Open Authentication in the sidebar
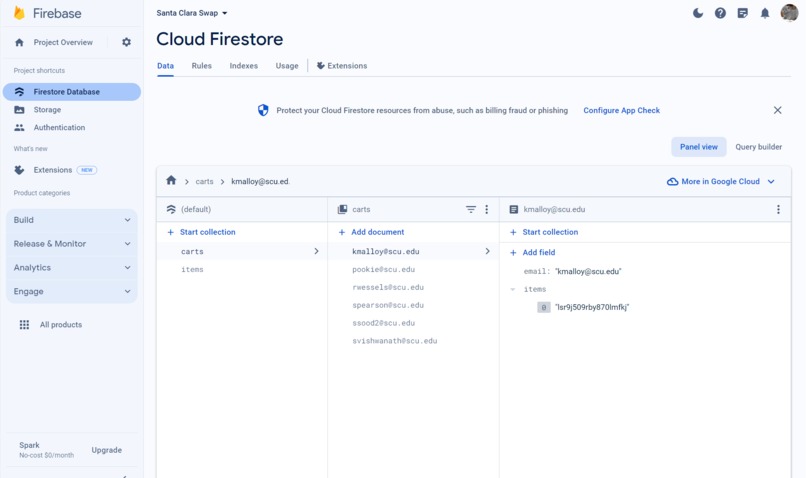The height and width of the screenshot is (478, 806). point(59,127)
